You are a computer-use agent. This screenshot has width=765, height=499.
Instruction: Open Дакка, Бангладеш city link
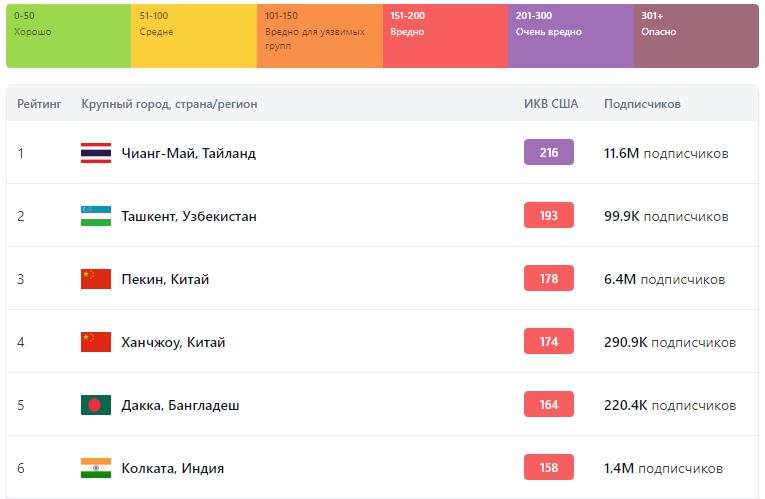[180, 405]
